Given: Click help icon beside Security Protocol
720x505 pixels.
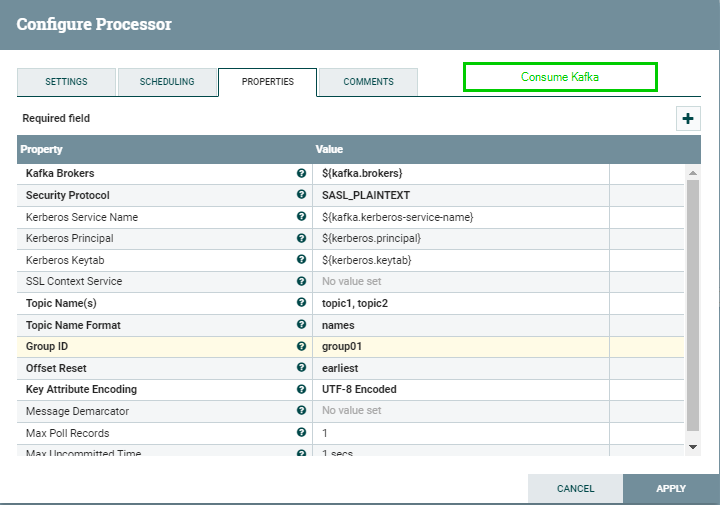Looking at the screenshot, I should pyautogui.click(x=301, y=195).
